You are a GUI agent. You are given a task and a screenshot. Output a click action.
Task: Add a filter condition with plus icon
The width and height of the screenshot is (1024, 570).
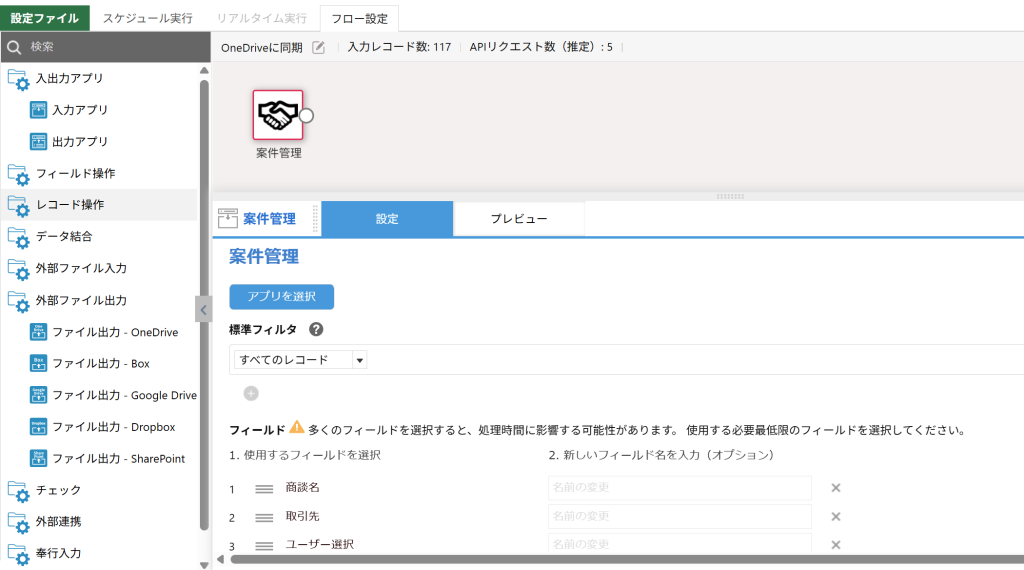coord(251,393)
